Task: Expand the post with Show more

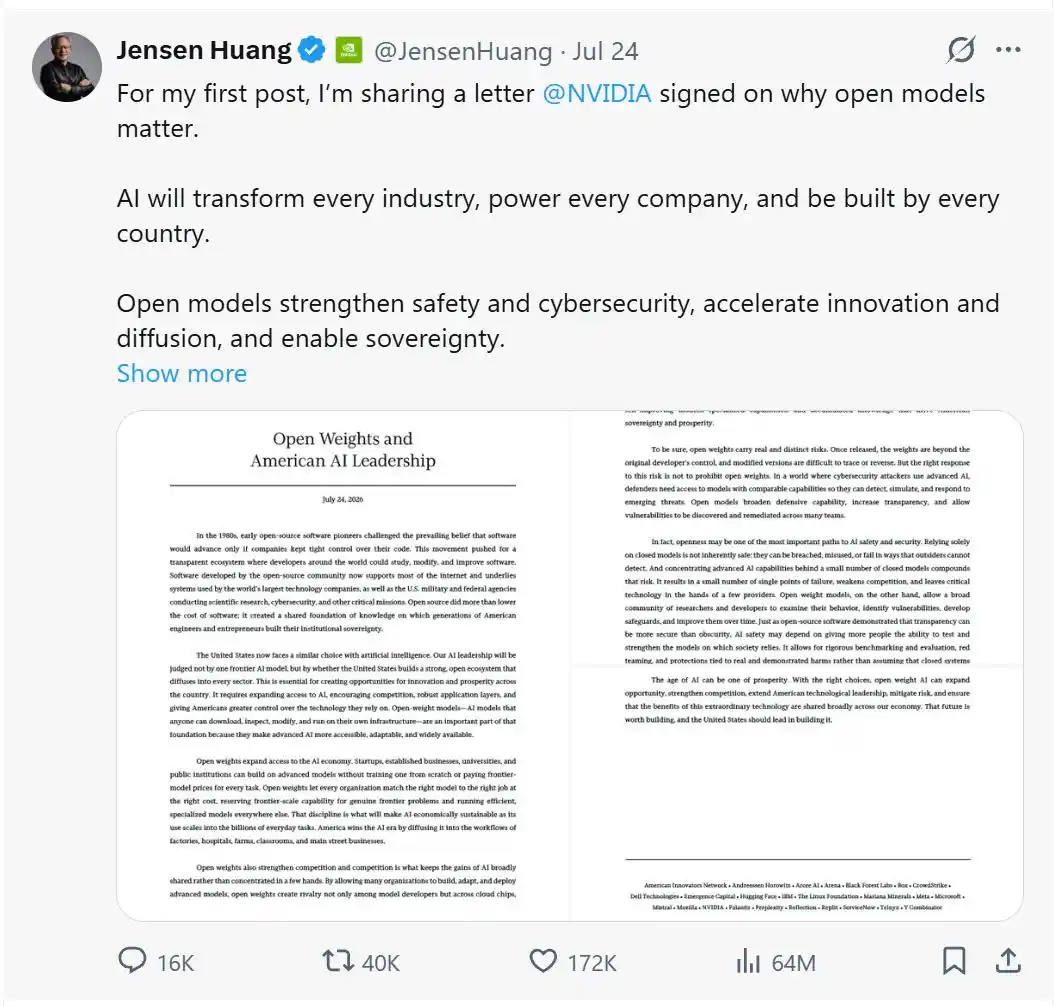Action: pyautogui.click(x=181, y=373)
